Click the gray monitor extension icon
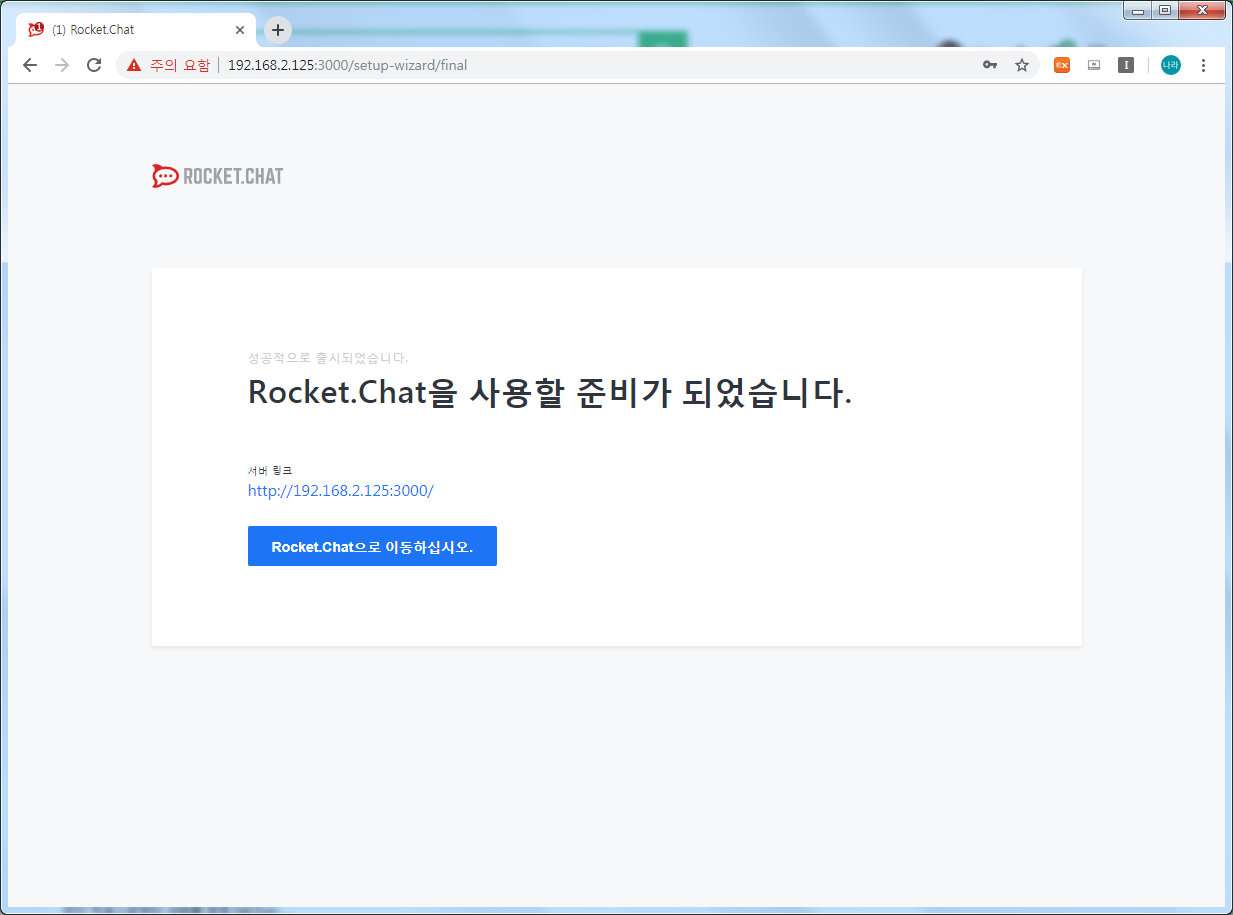 [1094, 65]
